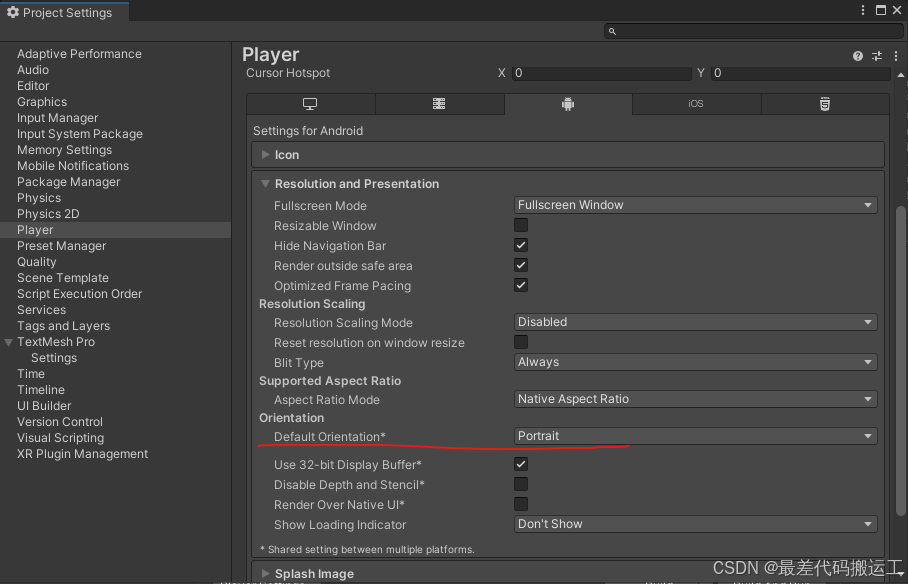908x584 pixels.
Task: Open the Version Control category
Action: [60, 422]
